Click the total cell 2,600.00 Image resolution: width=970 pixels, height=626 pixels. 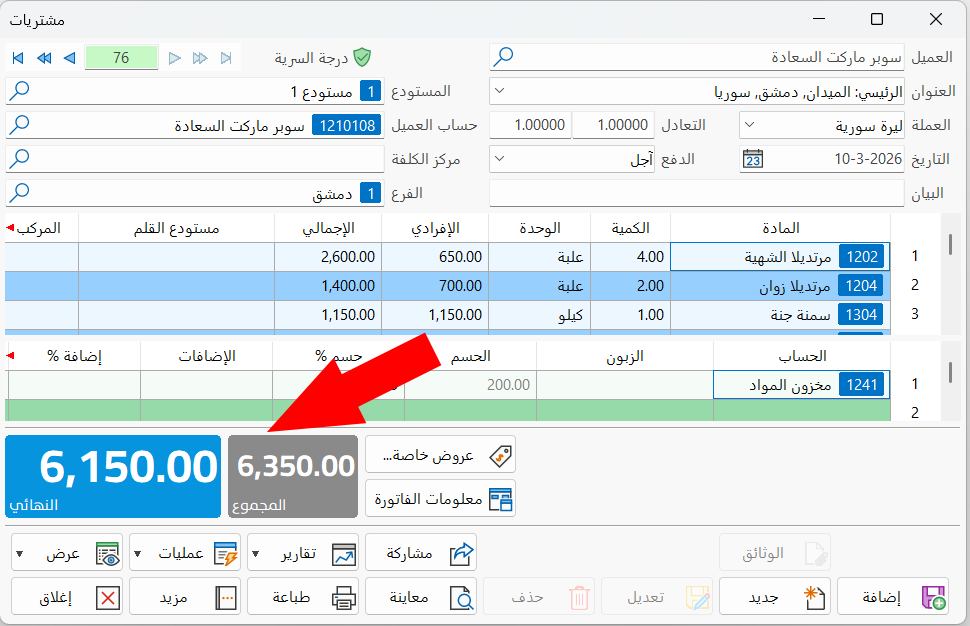coord(328,257)
